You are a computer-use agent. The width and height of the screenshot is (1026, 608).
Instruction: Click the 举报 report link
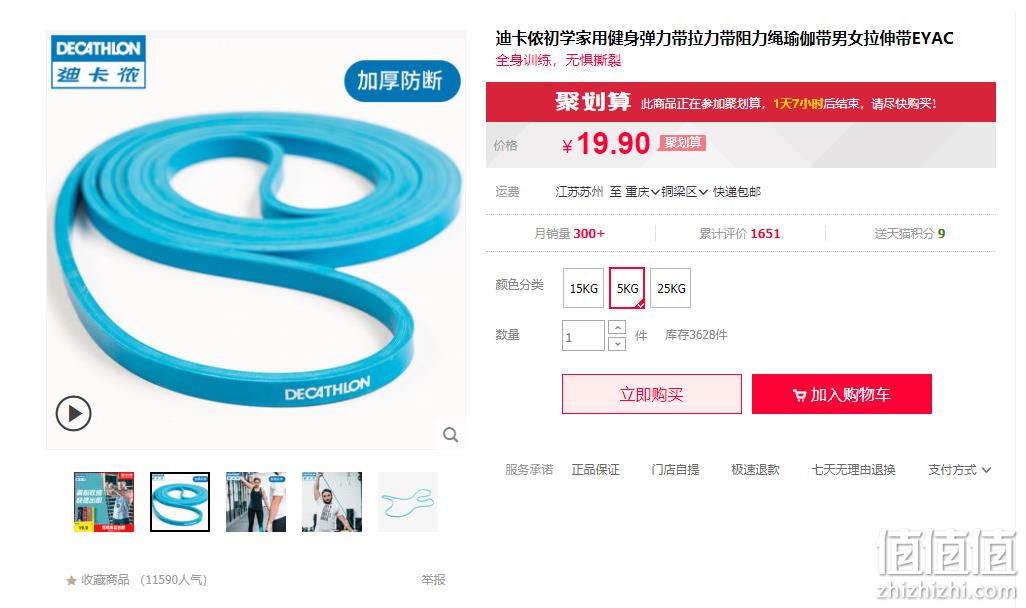(x=433, y=580)
